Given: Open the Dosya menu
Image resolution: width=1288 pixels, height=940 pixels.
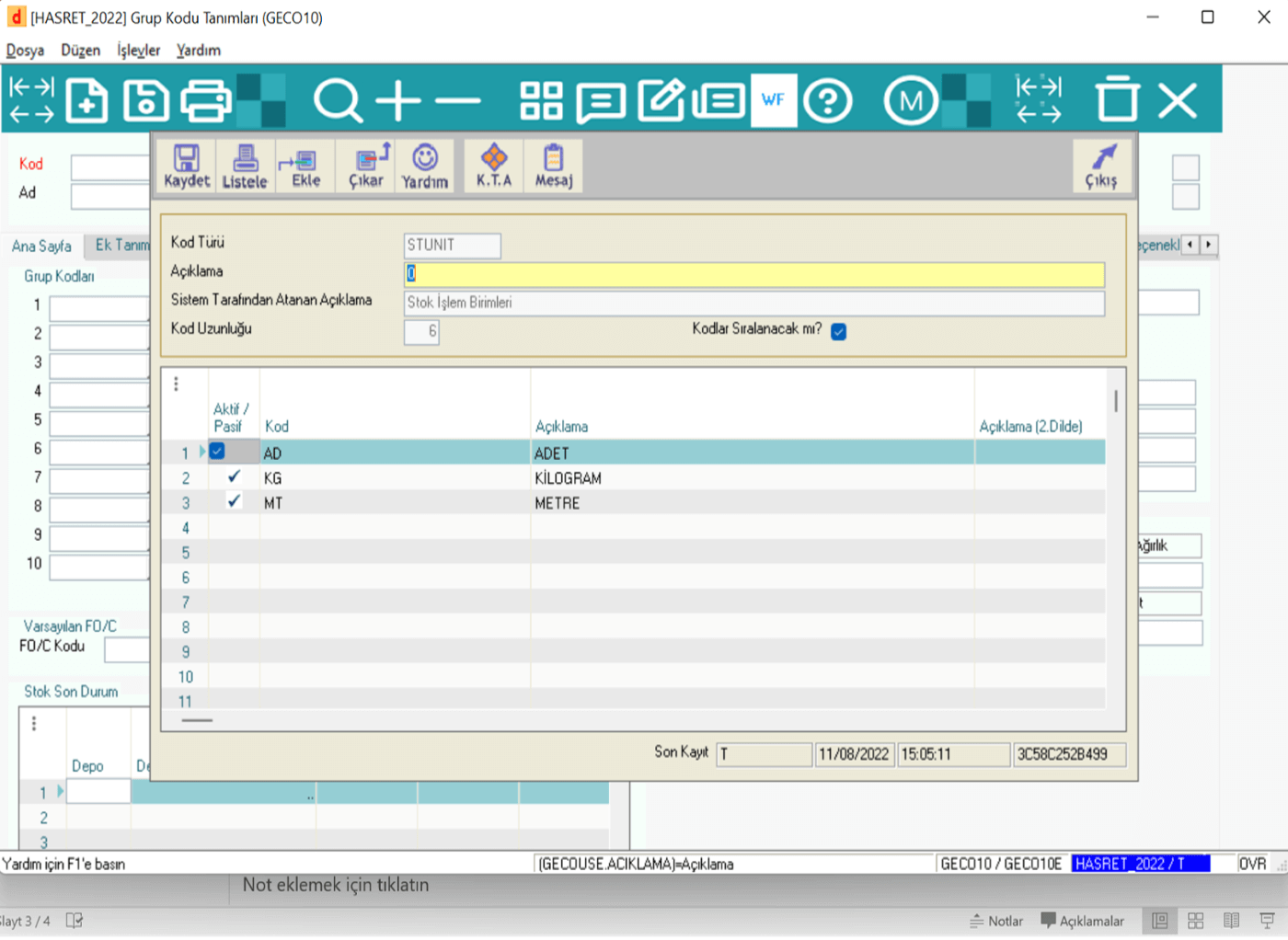Looking at the screenshot, I should [x=25, y=51].
